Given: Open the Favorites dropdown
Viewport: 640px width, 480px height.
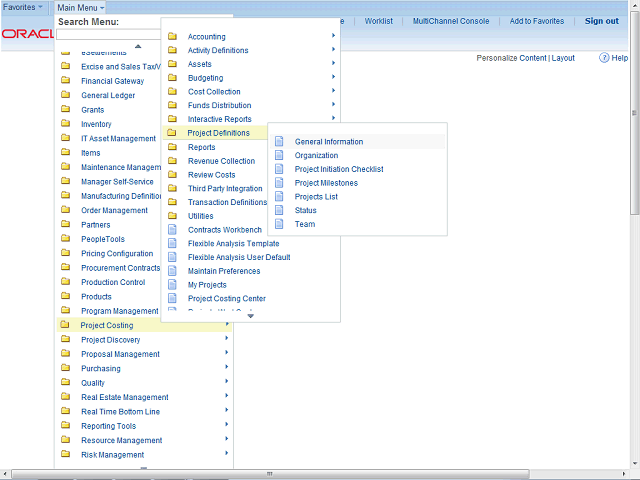Looking at the screenshot, I should (23, 7).
